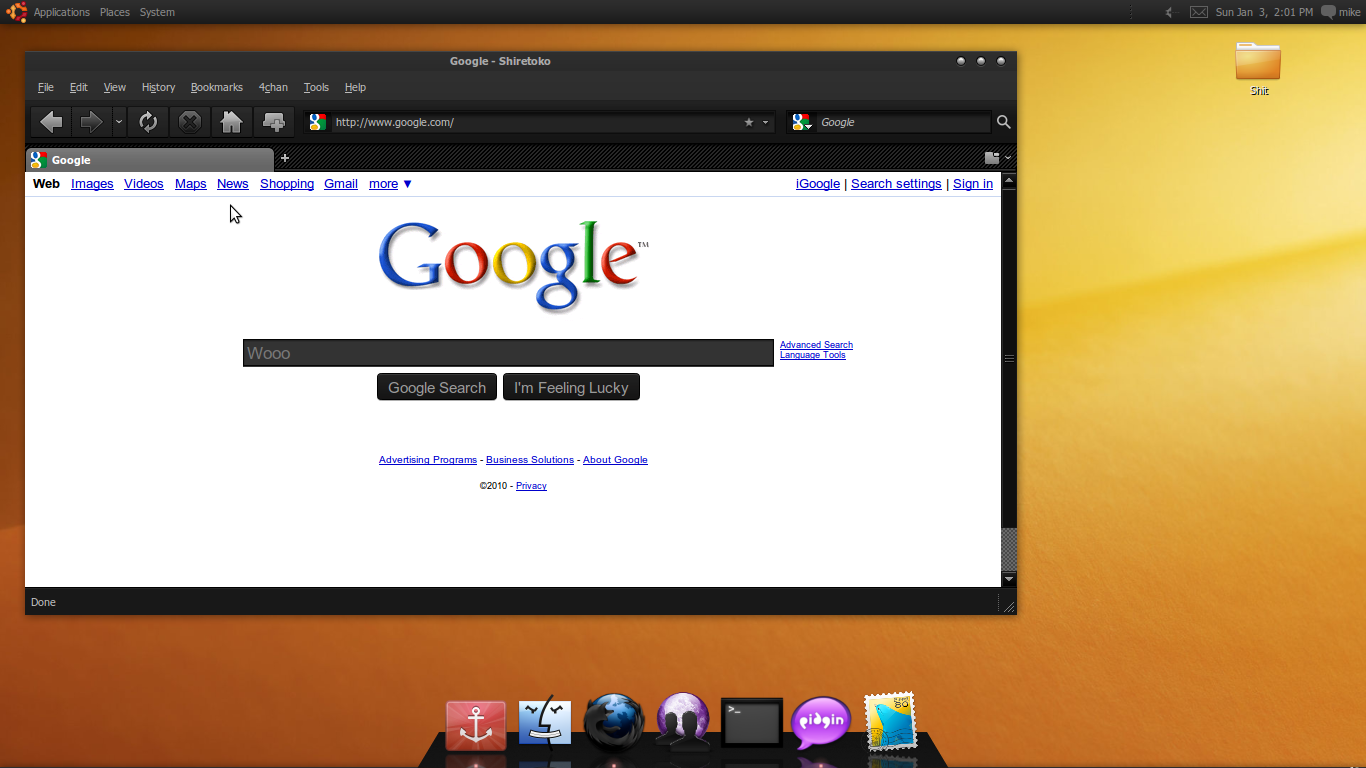Open the File menu
This screenshot has height=768, width=1366.
46,87
